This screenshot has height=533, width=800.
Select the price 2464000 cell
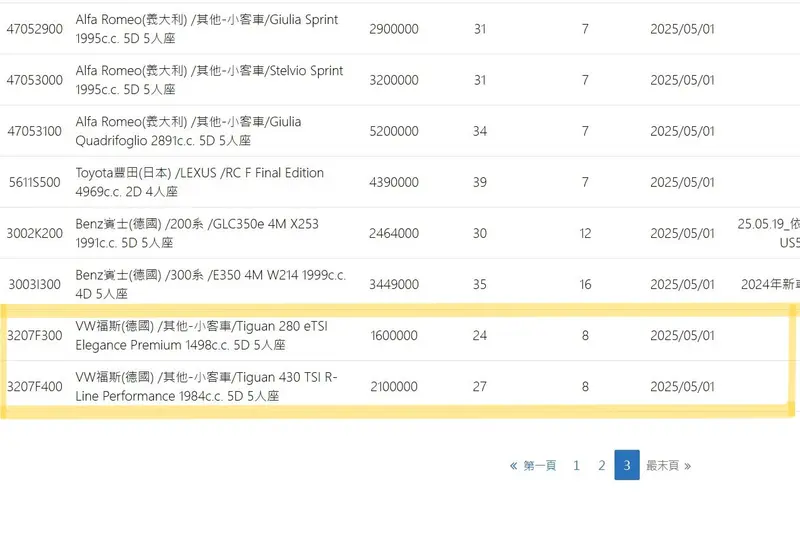(x=394, y=233)
